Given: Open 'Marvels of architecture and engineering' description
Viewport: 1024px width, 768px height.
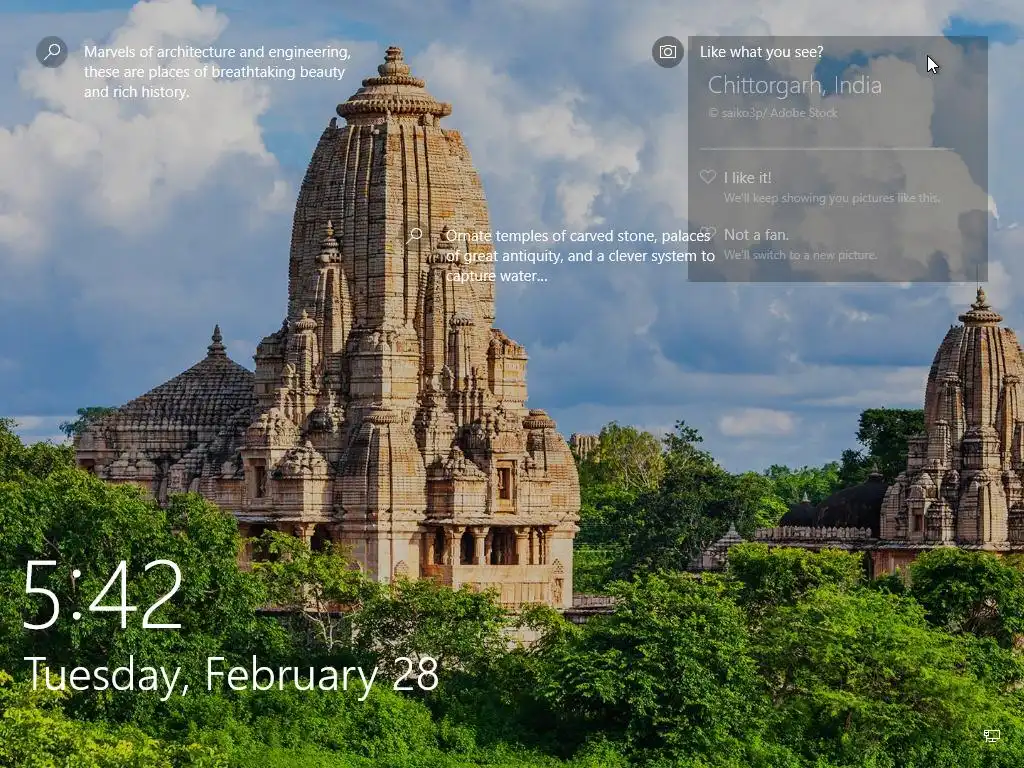Looking at the screenshot, I should (x=217, y=72).
